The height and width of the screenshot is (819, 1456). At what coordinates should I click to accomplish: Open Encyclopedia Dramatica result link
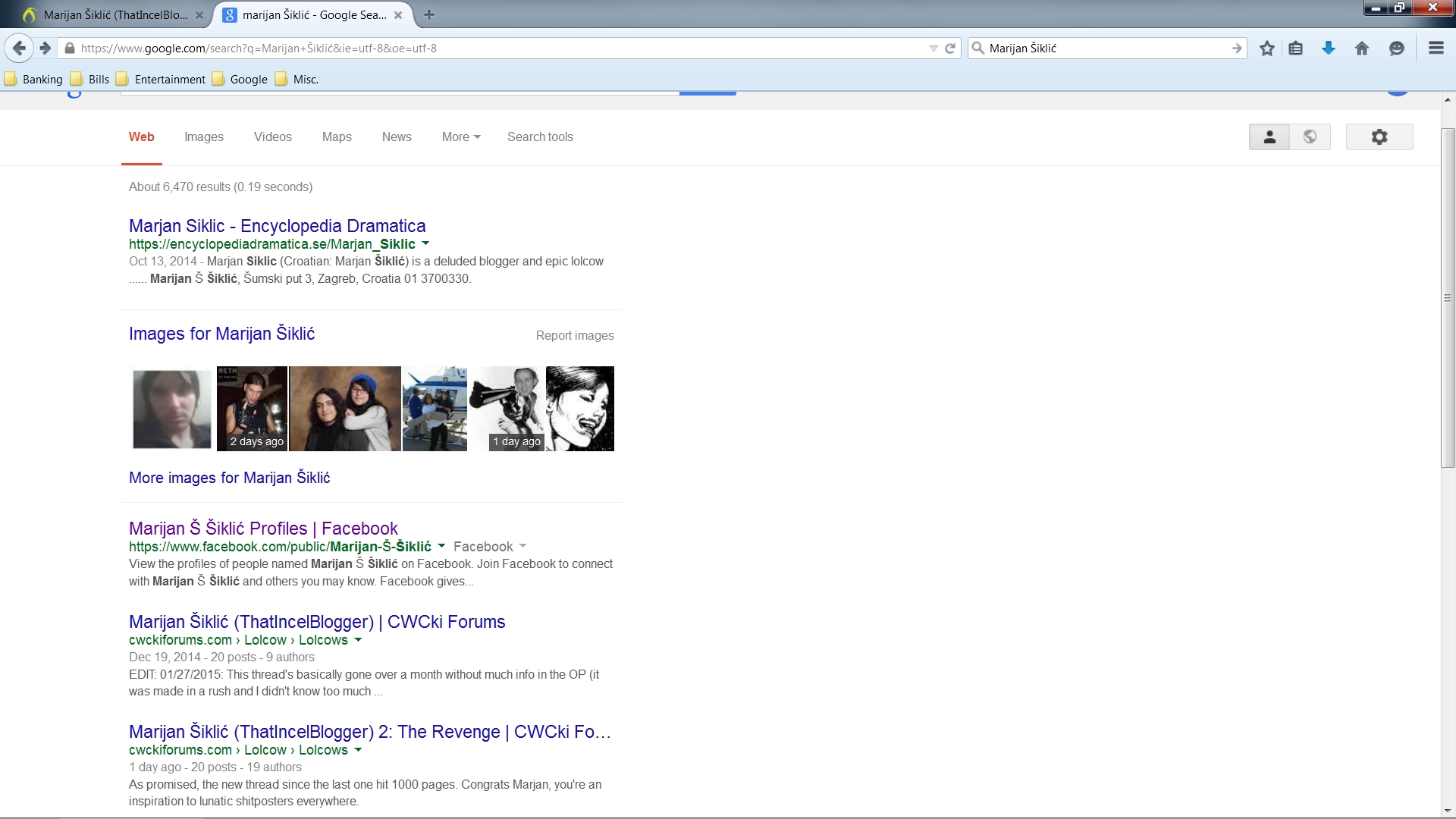pyautogui.click(x=278, y=226)
